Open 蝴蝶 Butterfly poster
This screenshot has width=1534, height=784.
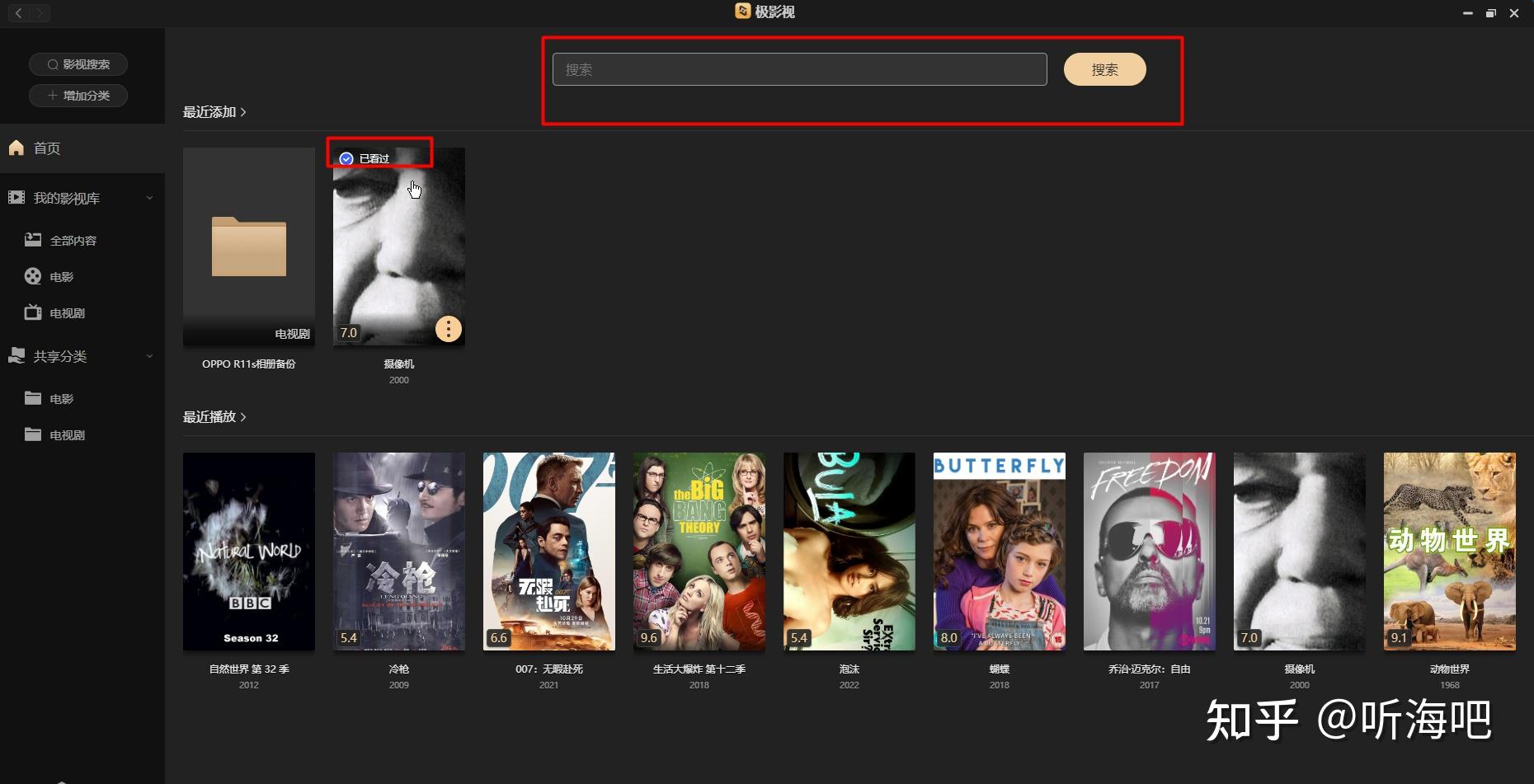pos(1000,552)
